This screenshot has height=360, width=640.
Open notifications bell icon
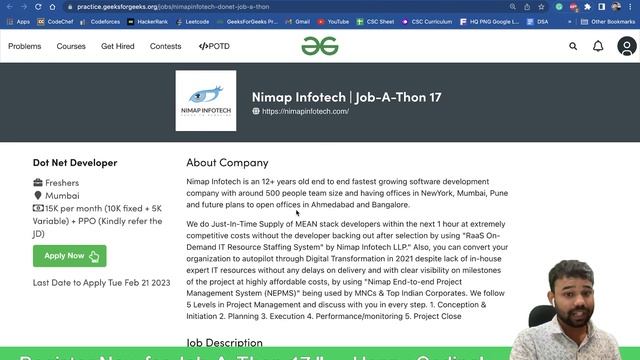pyautogui.click(x=598, y=46)
